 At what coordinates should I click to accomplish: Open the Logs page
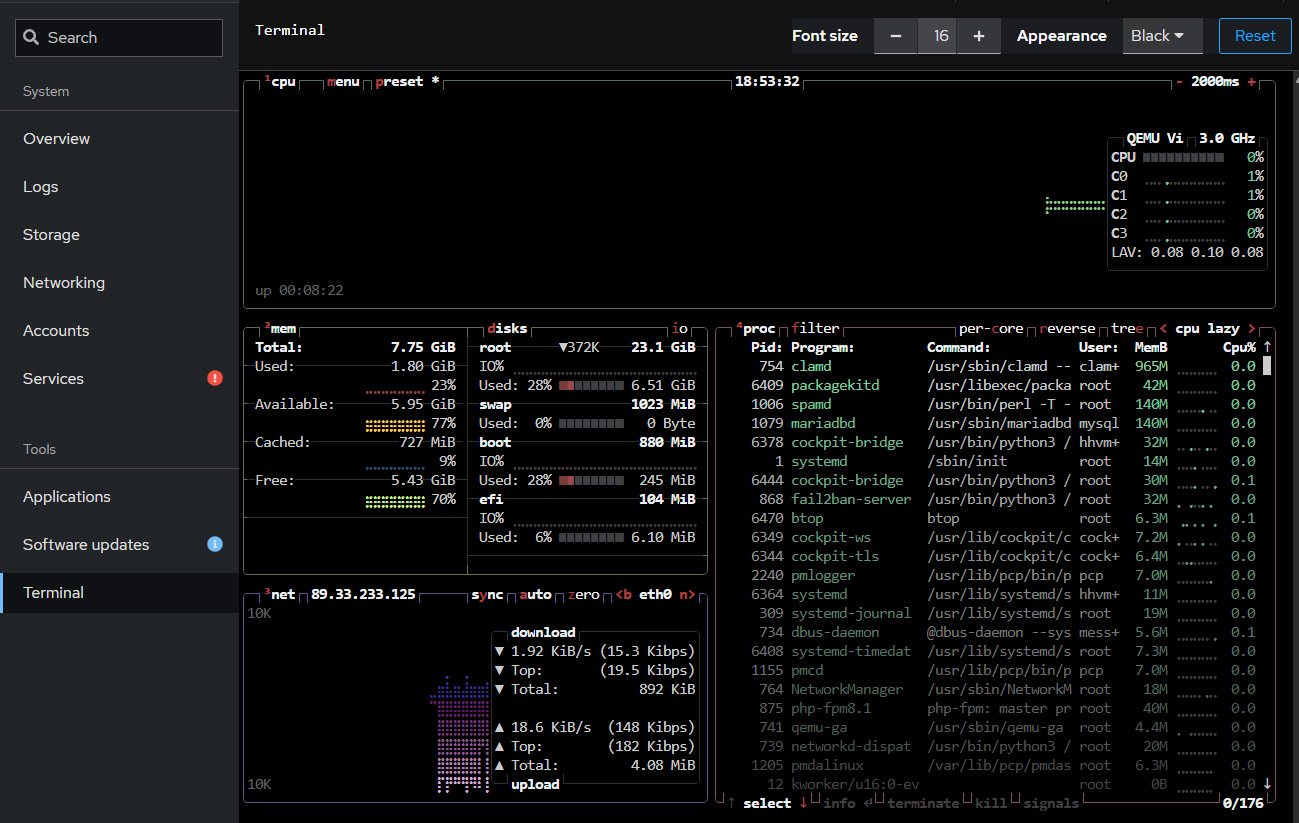120,187
